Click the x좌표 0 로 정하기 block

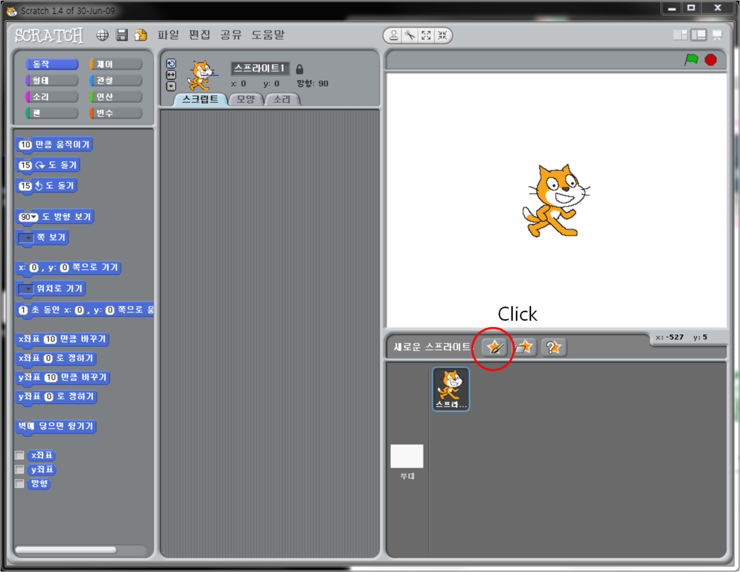(x=56, y=359)
